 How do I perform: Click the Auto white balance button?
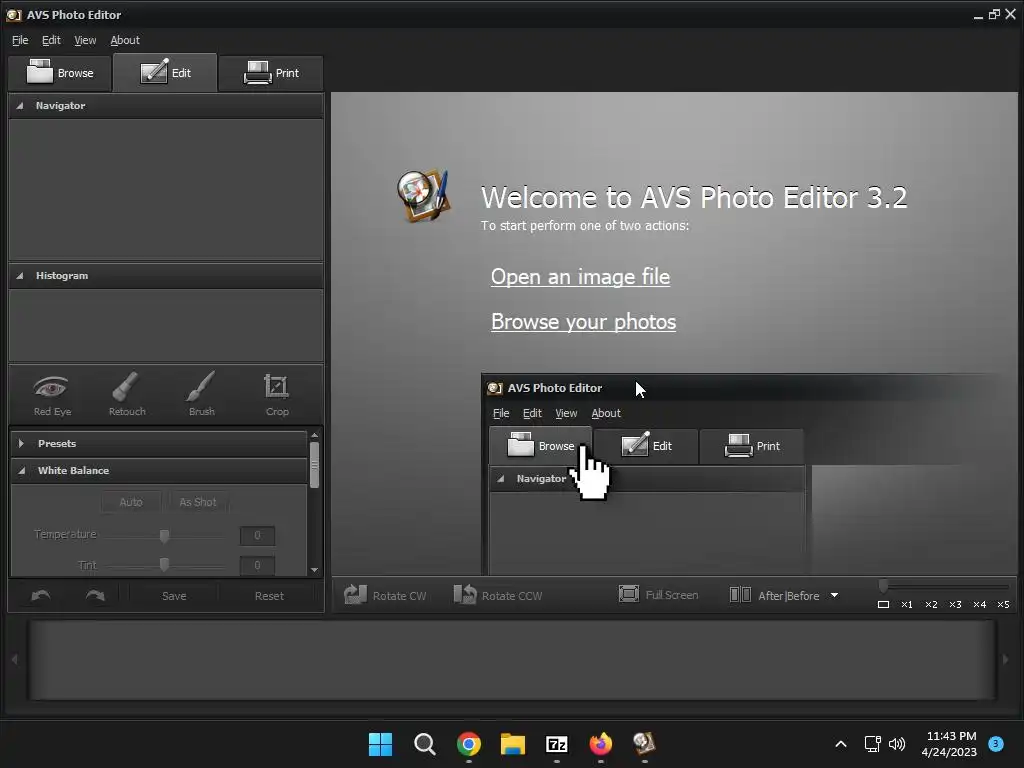[x=131, y=502]
